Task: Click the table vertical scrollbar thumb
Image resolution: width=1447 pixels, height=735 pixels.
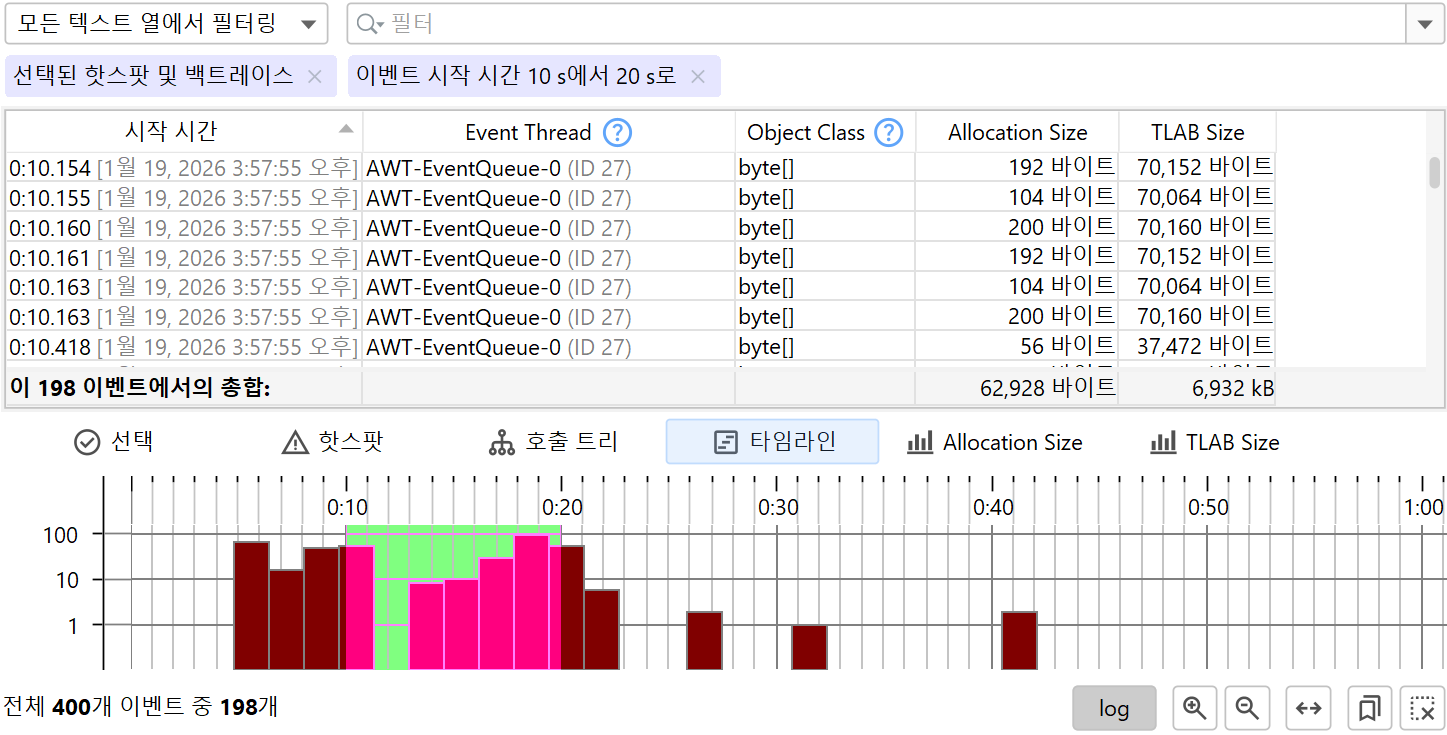Action: pyautogui.click(x=1434, y=172)
